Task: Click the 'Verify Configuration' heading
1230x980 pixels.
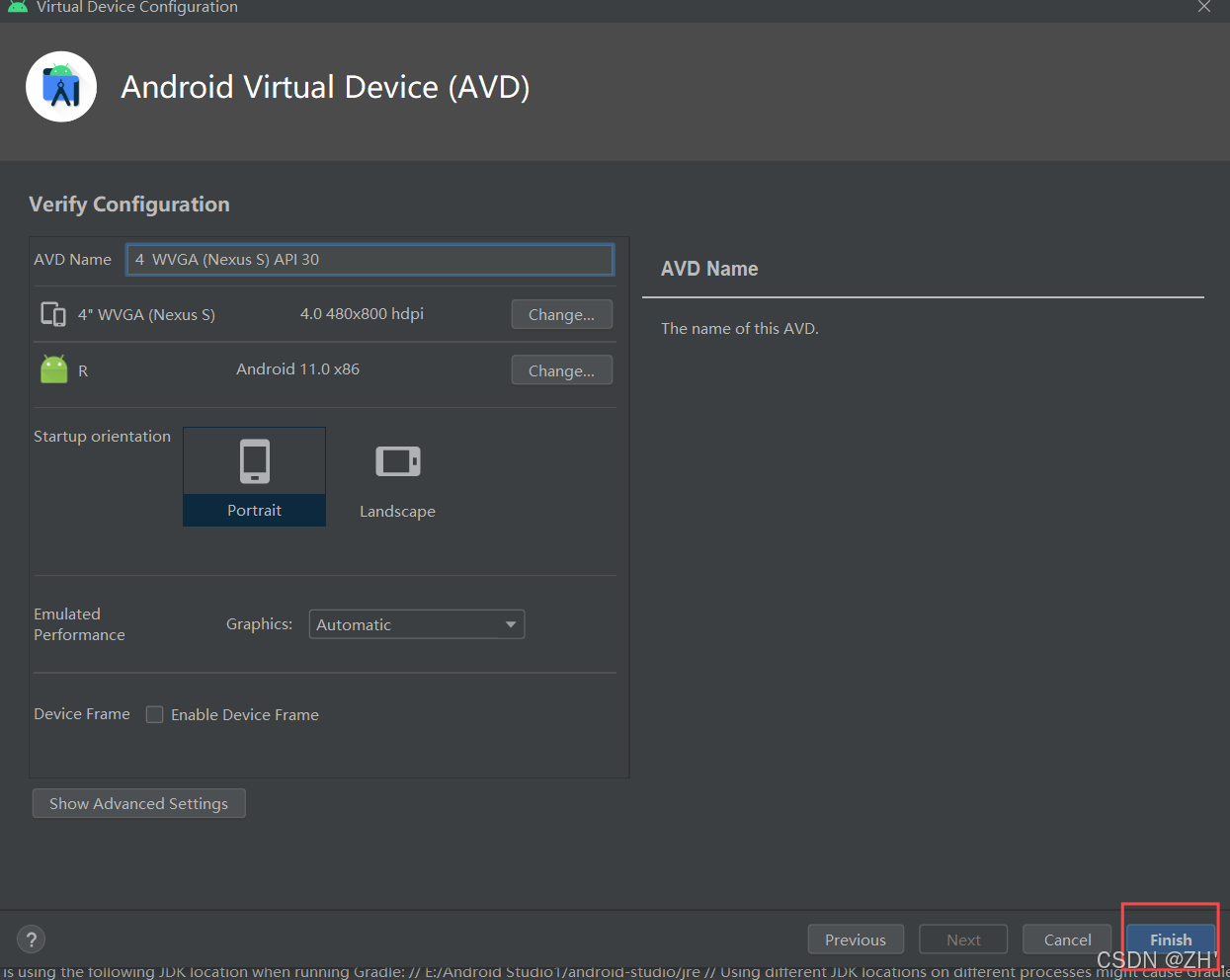Action: point(129,204)
